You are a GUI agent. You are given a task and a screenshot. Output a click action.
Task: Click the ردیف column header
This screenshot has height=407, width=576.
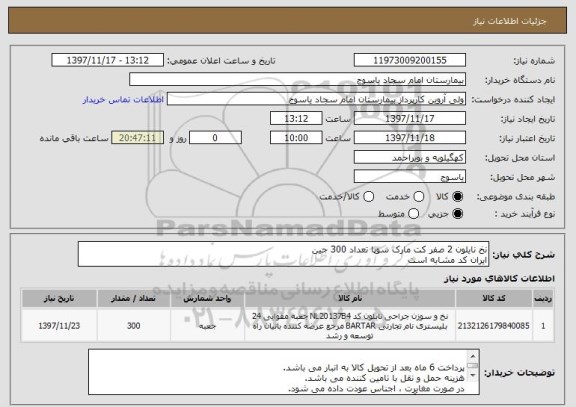[x=543, y=298]
